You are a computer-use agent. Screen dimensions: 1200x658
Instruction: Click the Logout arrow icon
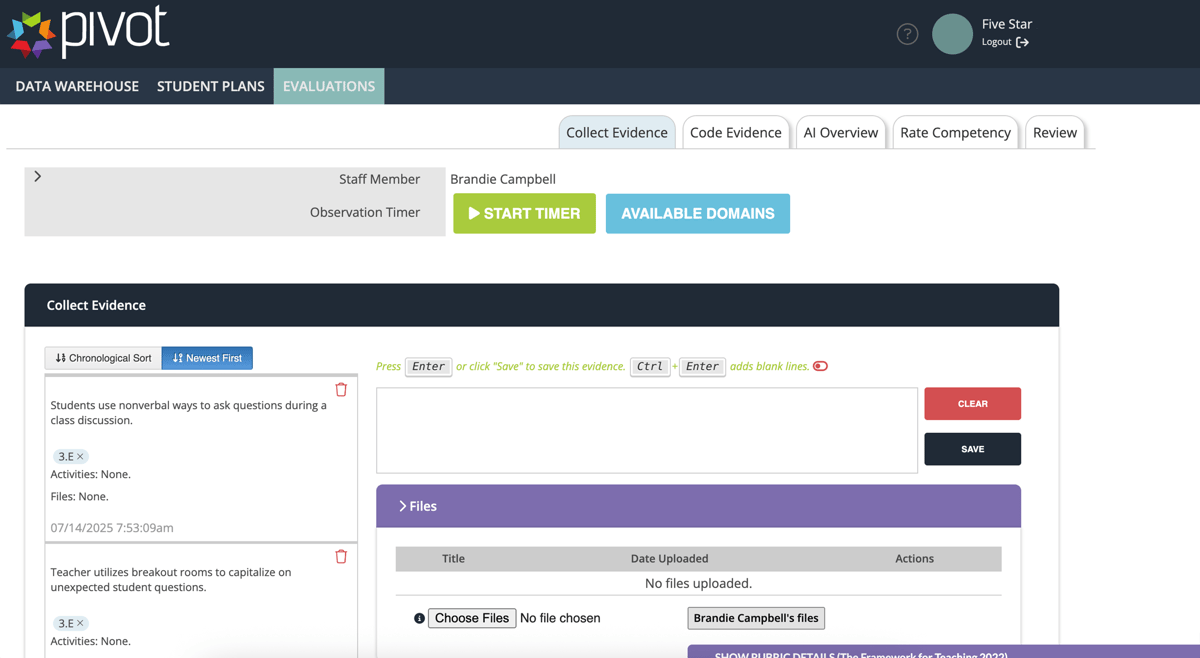pyautogui.click(x=1022, y=42)
